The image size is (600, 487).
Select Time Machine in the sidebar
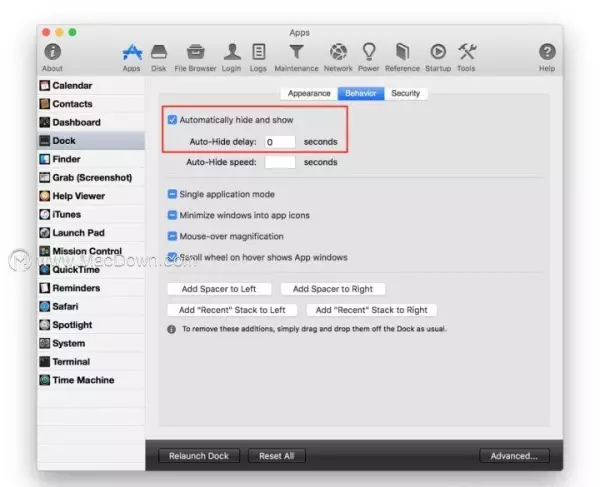(x=91, y=380)
